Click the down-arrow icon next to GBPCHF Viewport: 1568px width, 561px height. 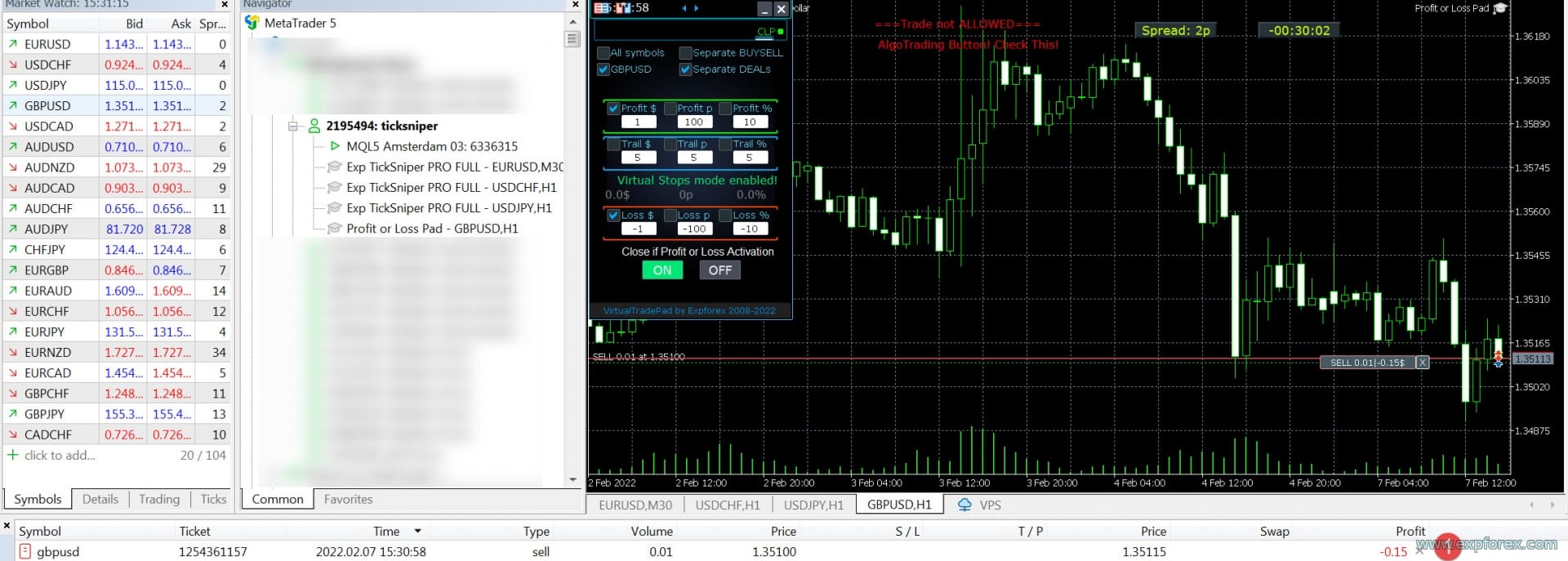click(12, 394)
